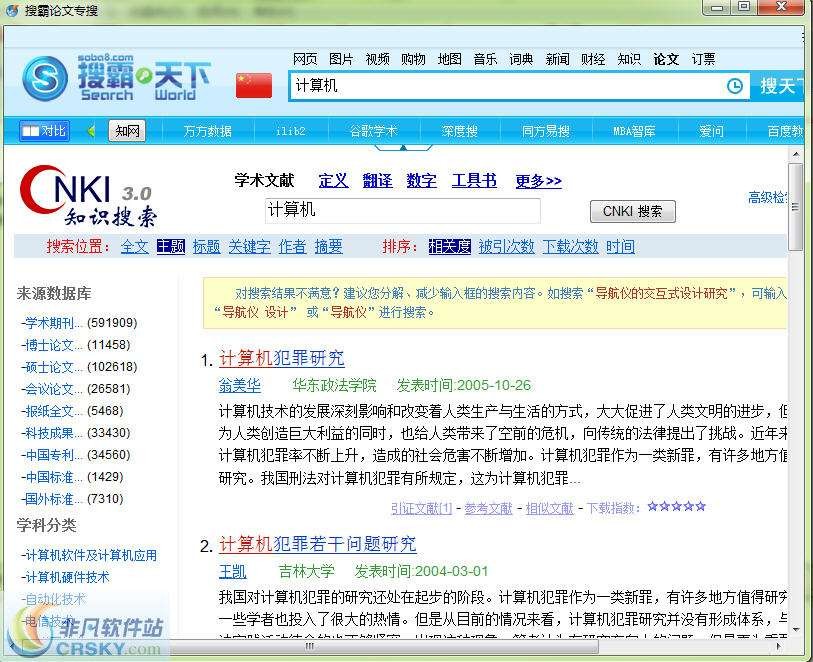Open the 网页 search category

(305, 59)
